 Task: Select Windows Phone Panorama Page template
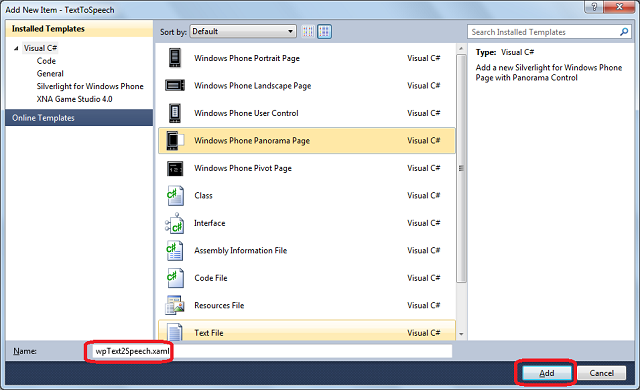[252, 141]
